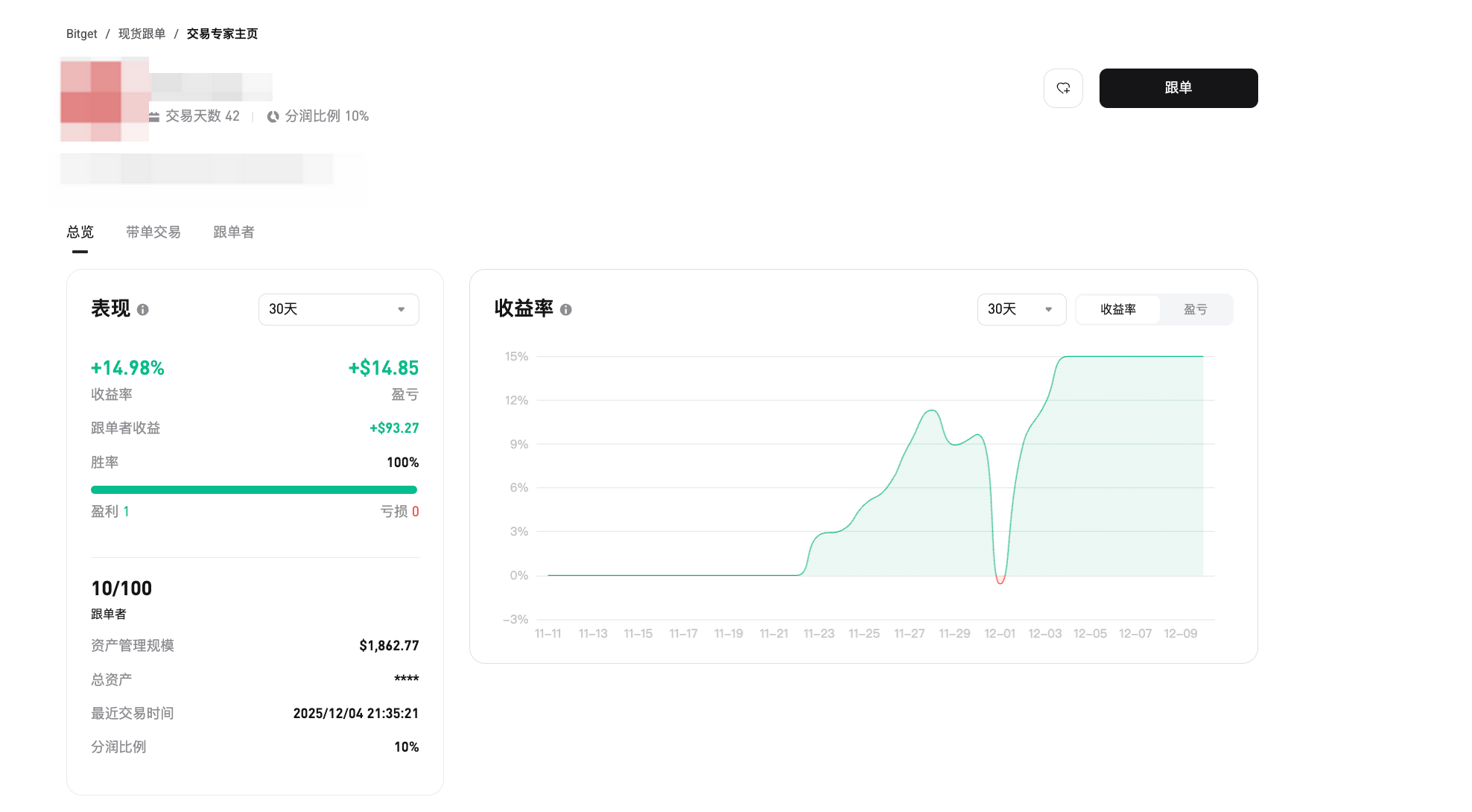Open the 30天 dropdown in 表现 panel
Screen dimensions: 1472x812
coord(338,309)
